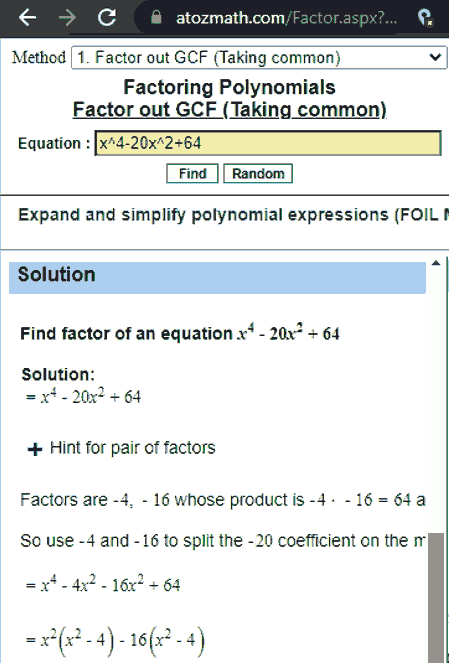Click the browser forward arrow
Viewport: 449px width, 663px height.
67,17
